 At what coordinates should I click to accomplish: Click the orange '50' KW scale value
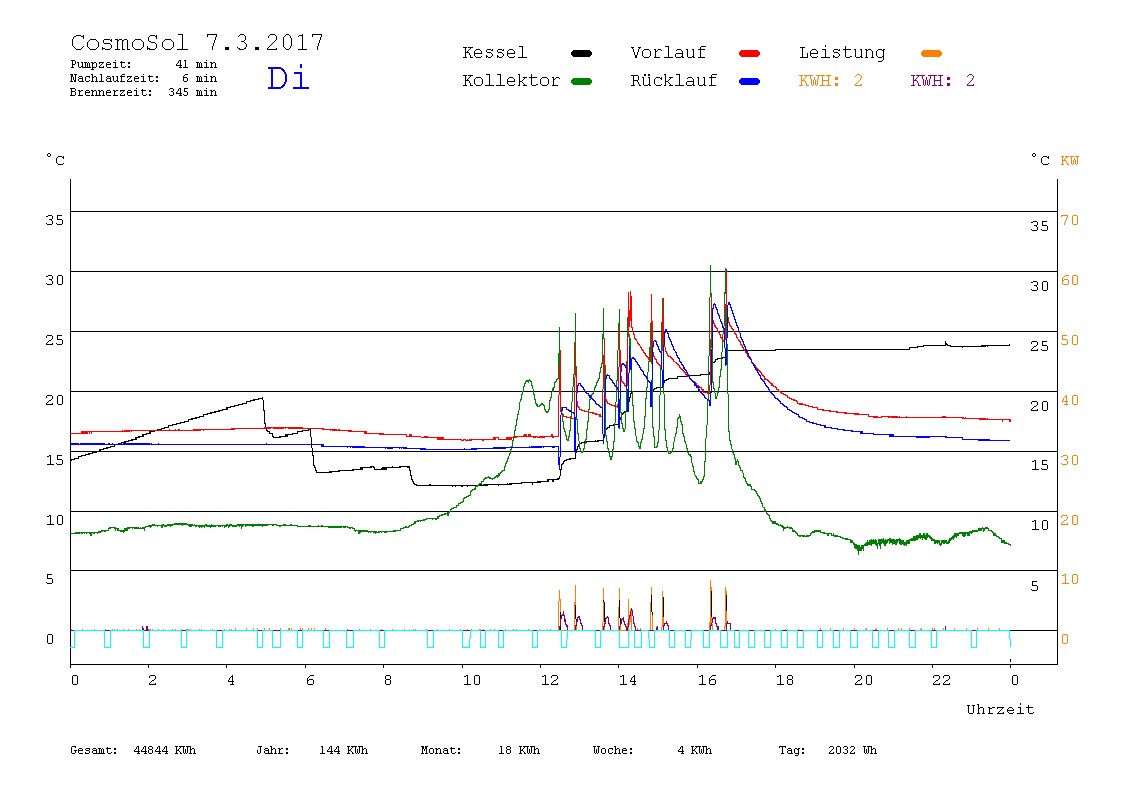[1070, 340]
